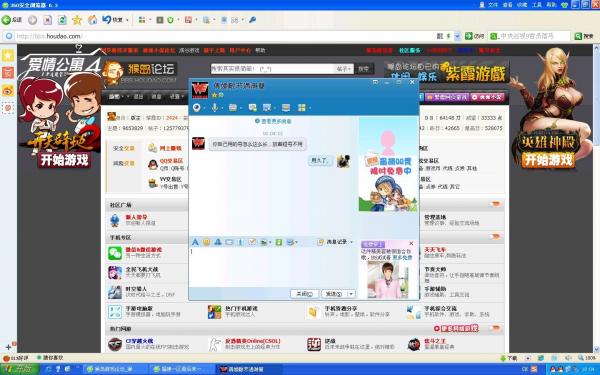Image resolution: width=600 pixels, height=375 pixels.
Task: Expand the dropdown next to the apps grid icon
Action: 309,108
